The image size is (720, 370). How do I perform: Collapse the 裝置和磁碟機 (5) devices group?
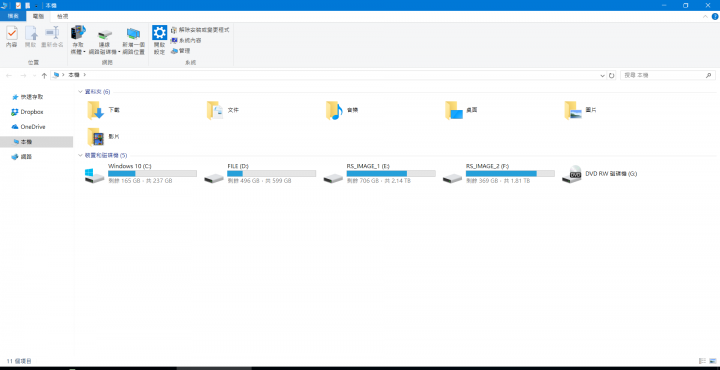pos(80,156)
